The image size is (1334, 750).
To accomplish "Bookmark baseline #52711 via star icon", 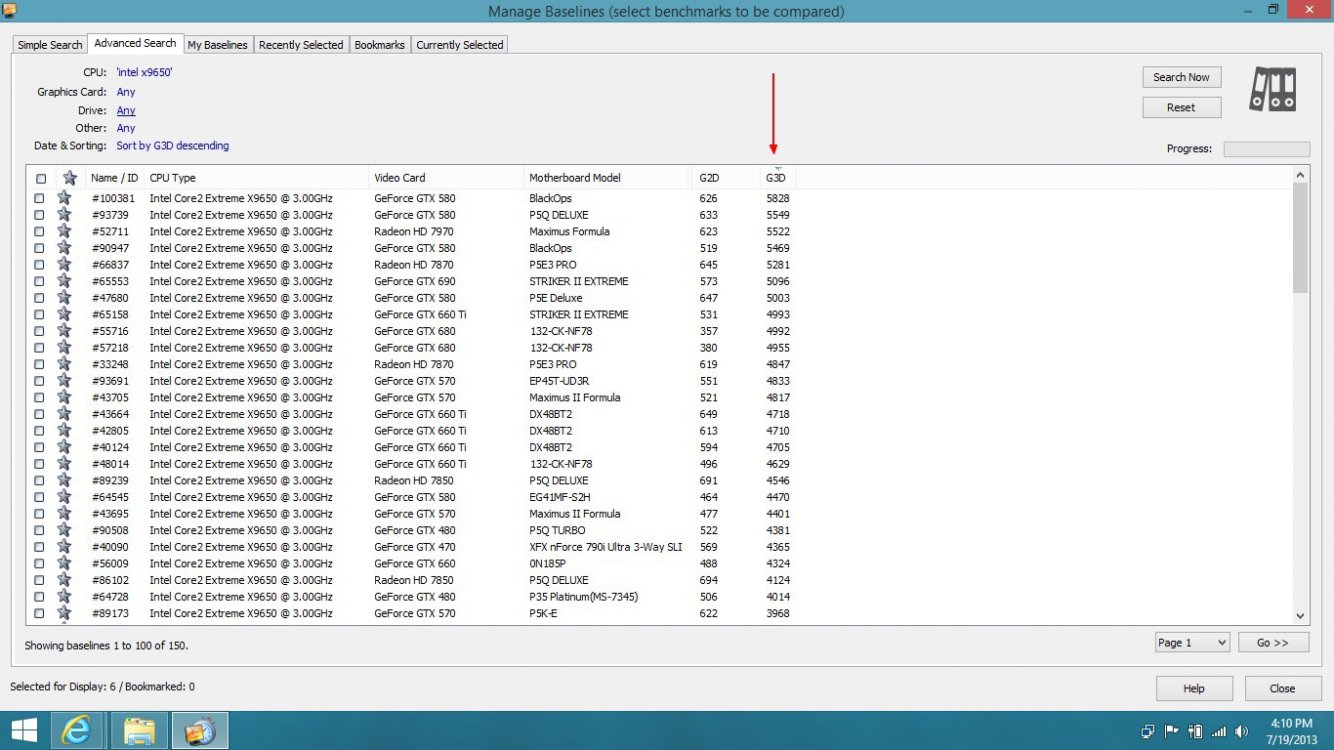I will [65, 231].
